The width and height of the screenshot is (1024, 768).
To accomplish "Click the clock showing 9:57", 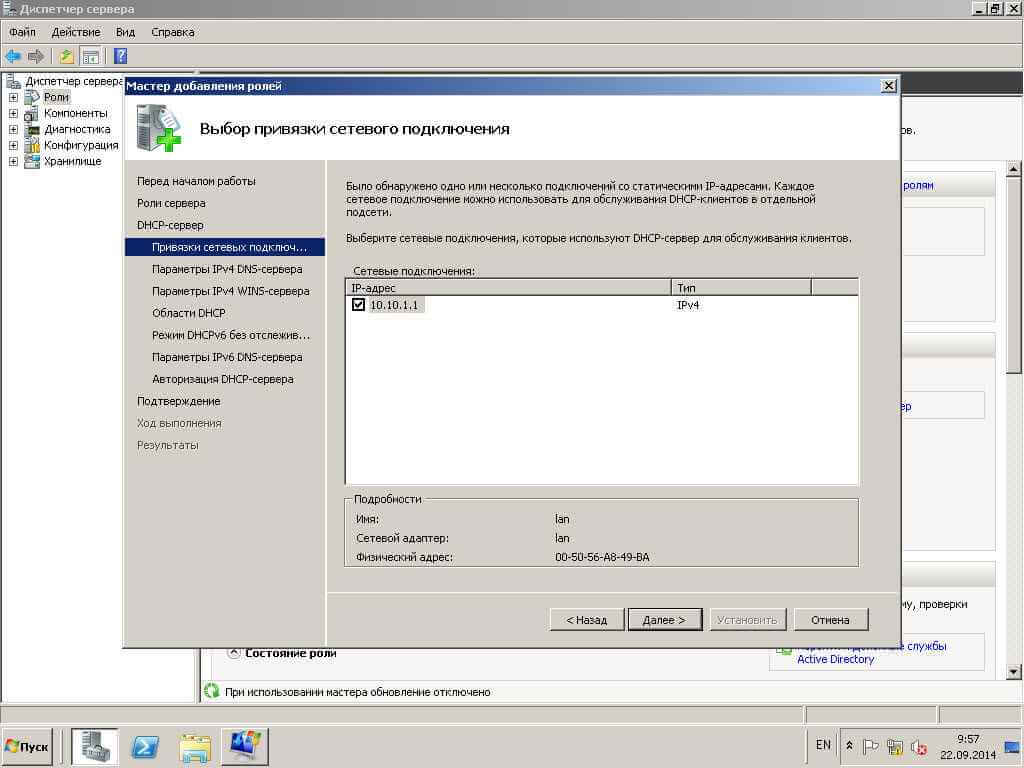I will click(x=967, y=739).
